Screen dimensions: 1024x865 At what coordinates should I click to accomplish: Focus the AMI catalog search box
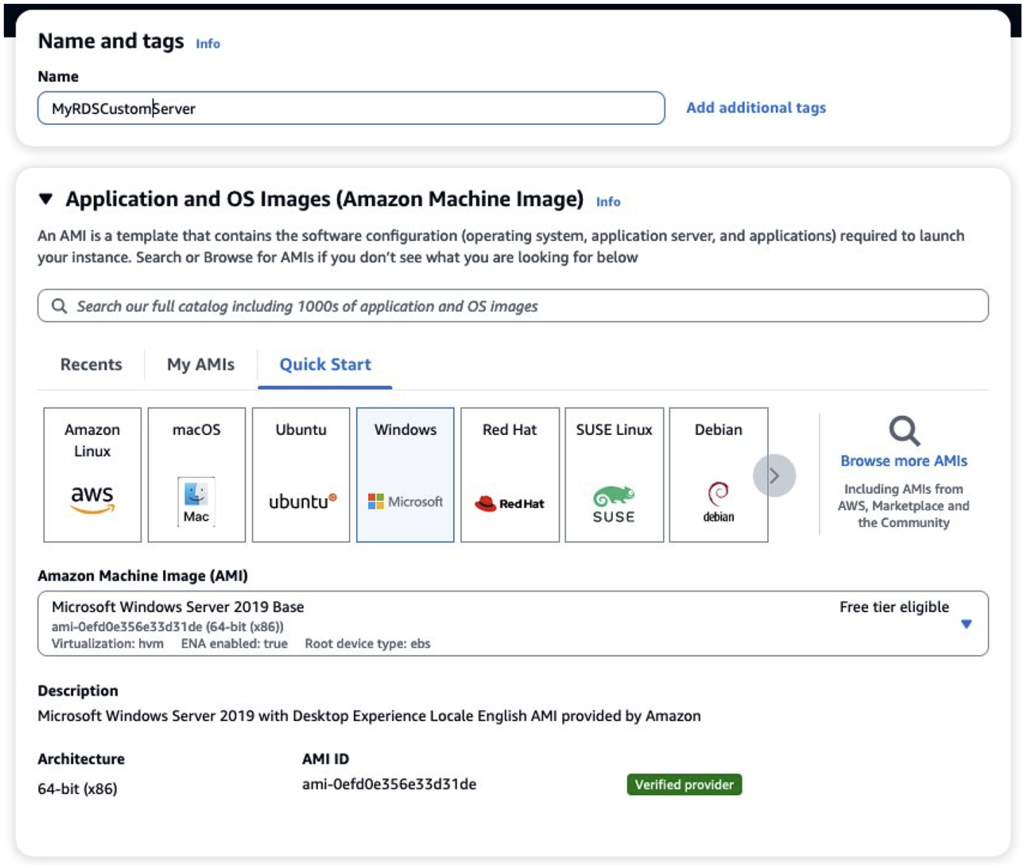(513, 306)
